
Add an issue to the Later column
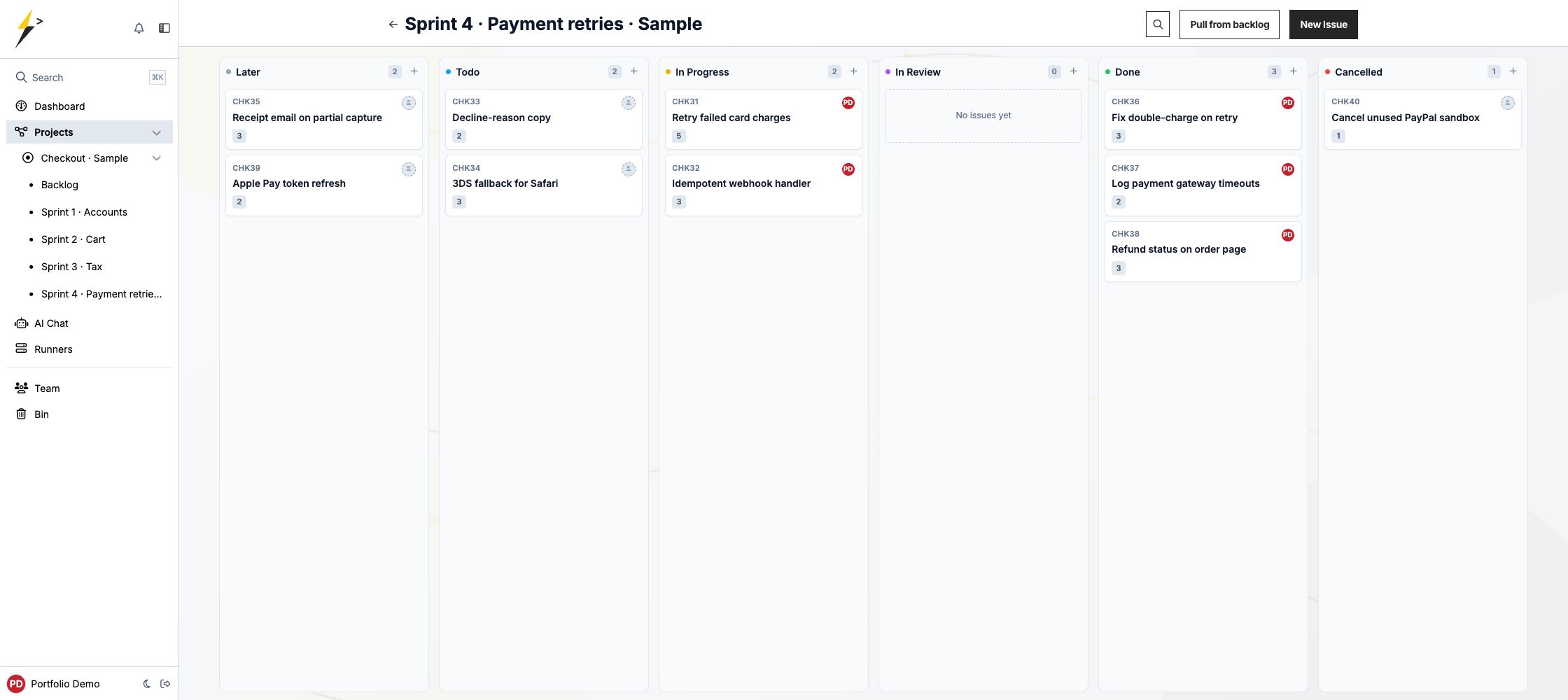(x=414, y=71)
